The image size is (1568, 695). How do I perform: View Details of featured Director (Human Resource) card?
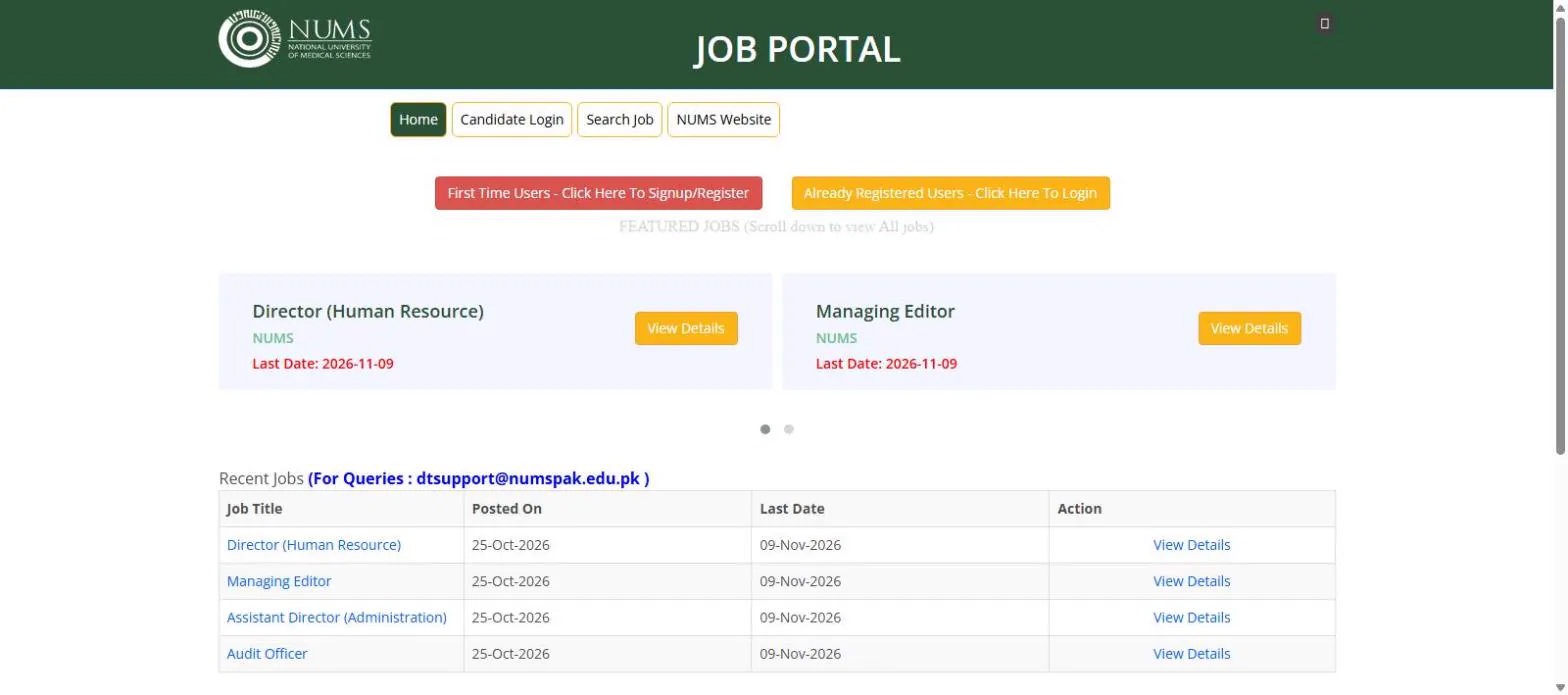[x=686, y=328]
